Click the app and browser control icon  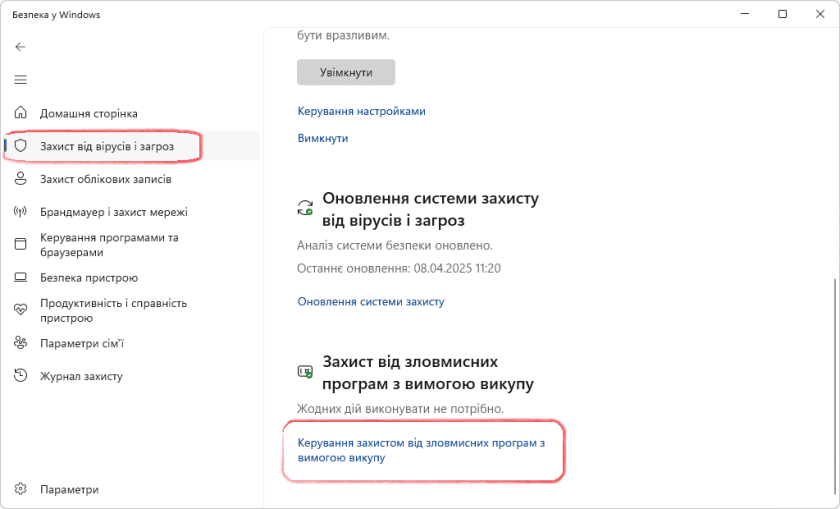point(20,245)
